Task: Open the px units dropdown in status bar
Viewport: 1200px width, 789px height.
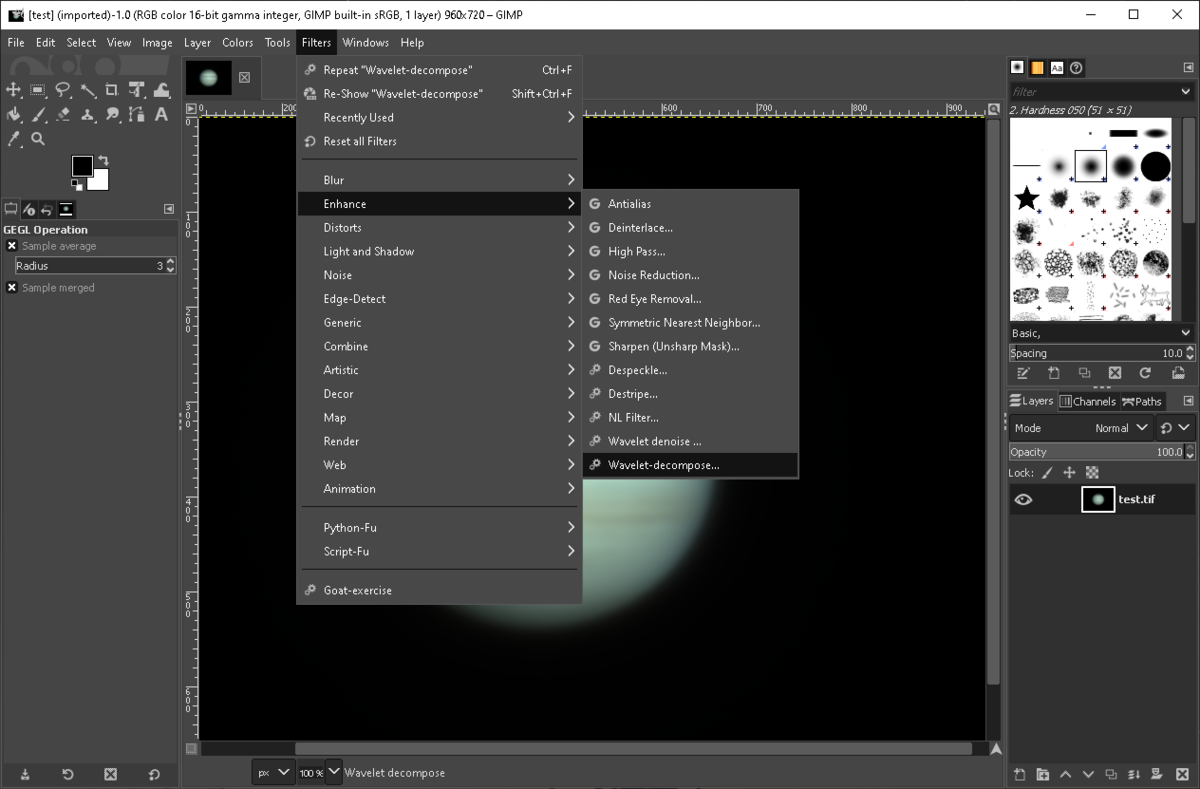Action: (x=272, y=772)
